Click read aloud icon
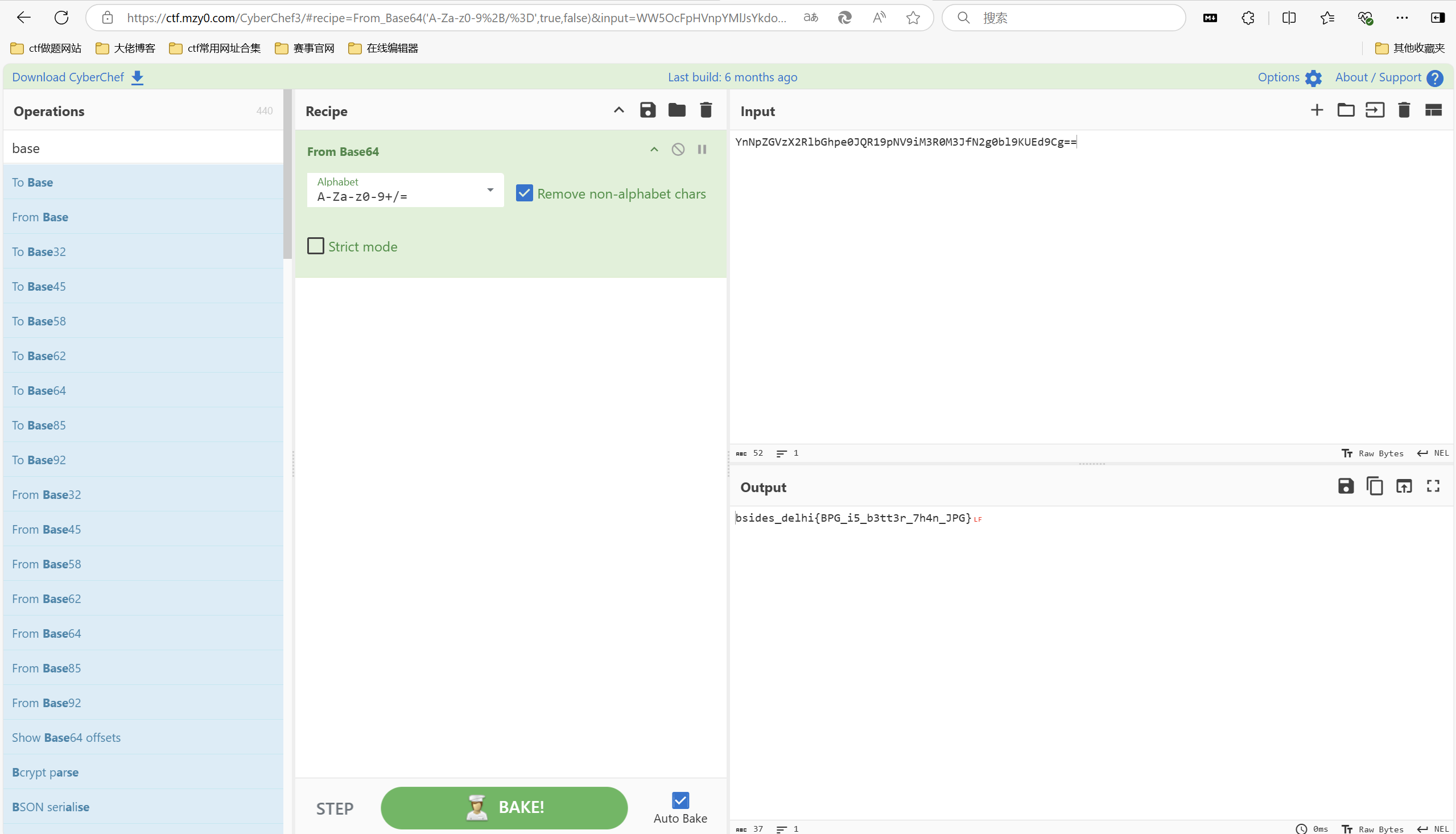Screen dimensions: 1456x834 [x=879, y=18]
